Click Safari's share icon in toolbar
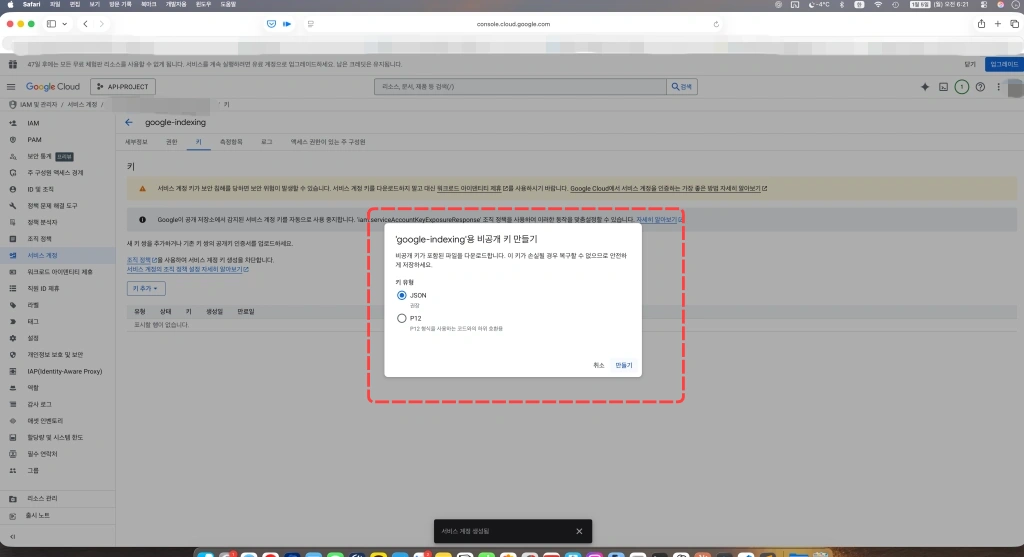Screen dimensions: 1024x557 pos(981,23)
